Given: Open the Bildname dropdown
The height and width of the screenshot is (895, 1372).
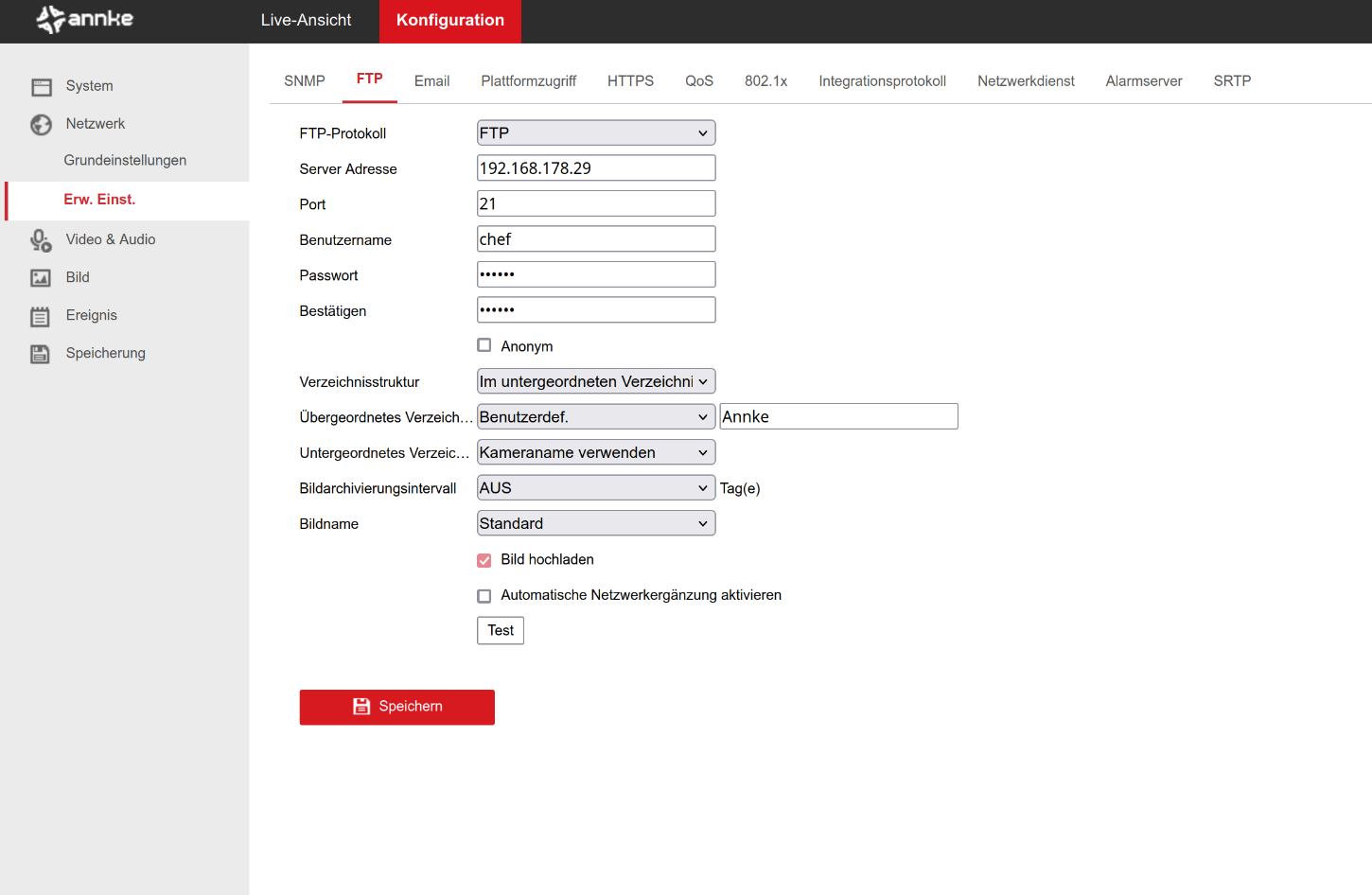Looking at the screenshot, I should pos(595,523).
